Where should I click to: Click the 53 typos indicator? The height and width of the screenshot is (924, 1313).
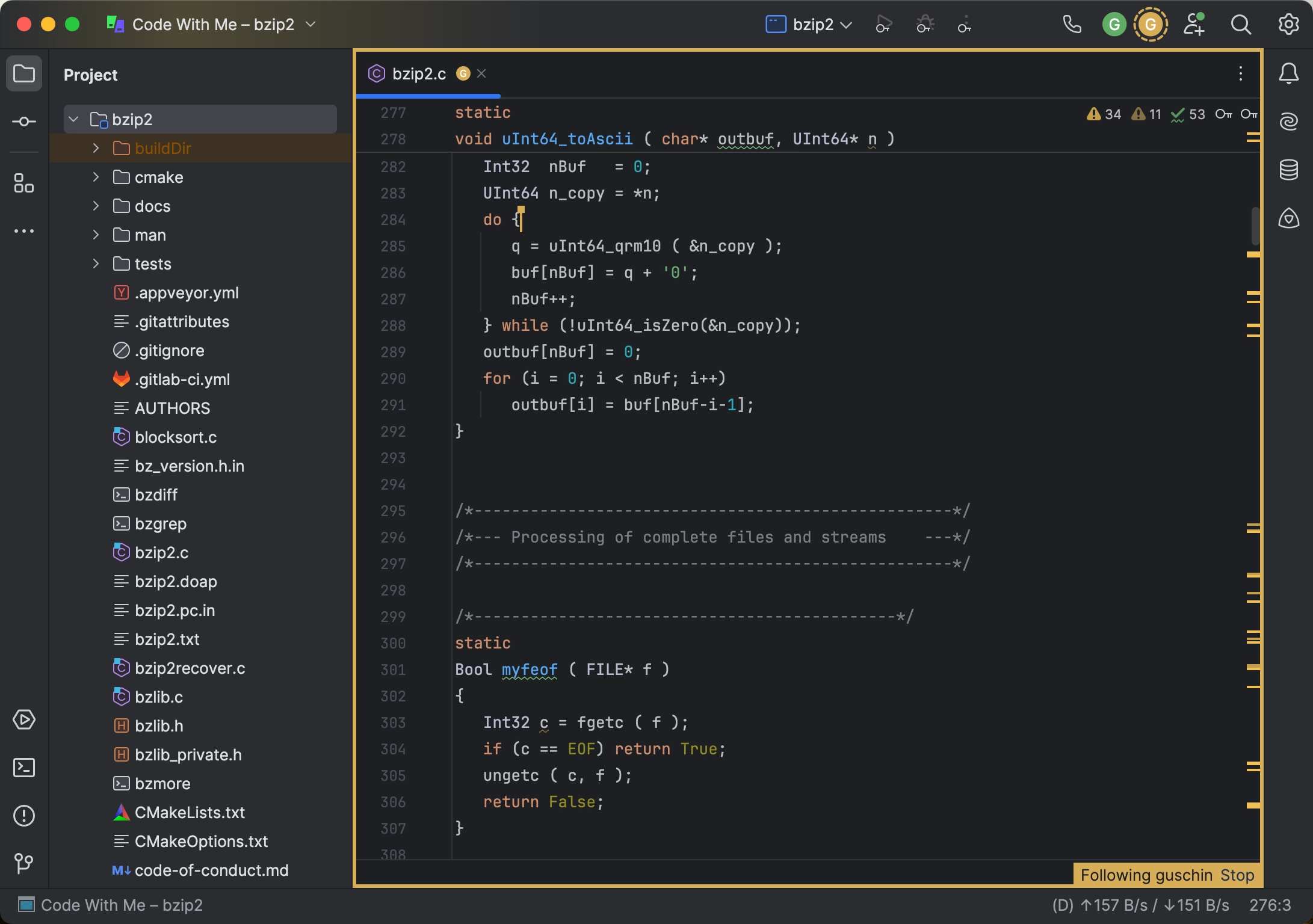[x=1188, y=114]
